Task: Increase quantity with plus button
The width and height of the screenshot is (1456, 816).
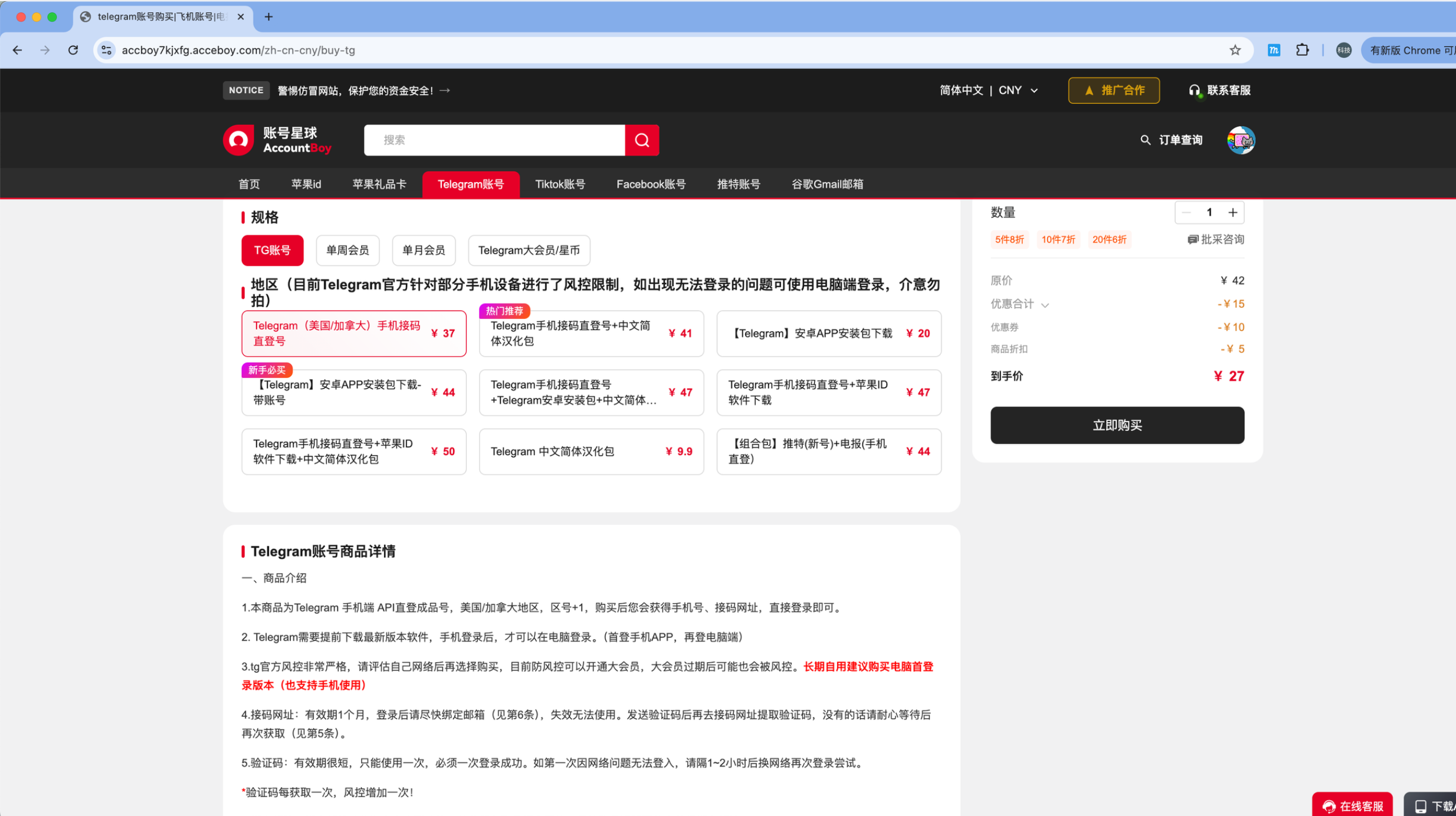Action: point(1232,213)
